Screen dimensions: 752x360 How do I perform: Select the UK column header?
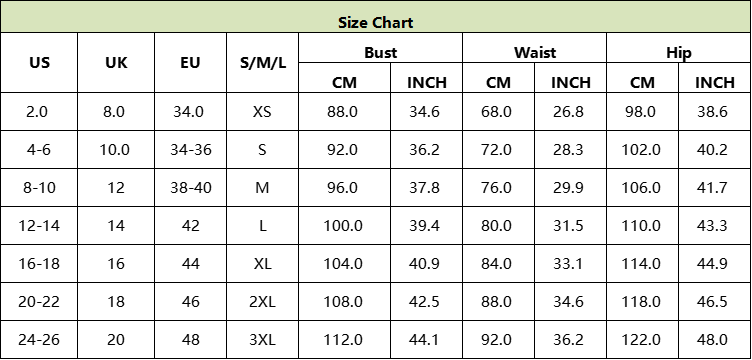116,63
